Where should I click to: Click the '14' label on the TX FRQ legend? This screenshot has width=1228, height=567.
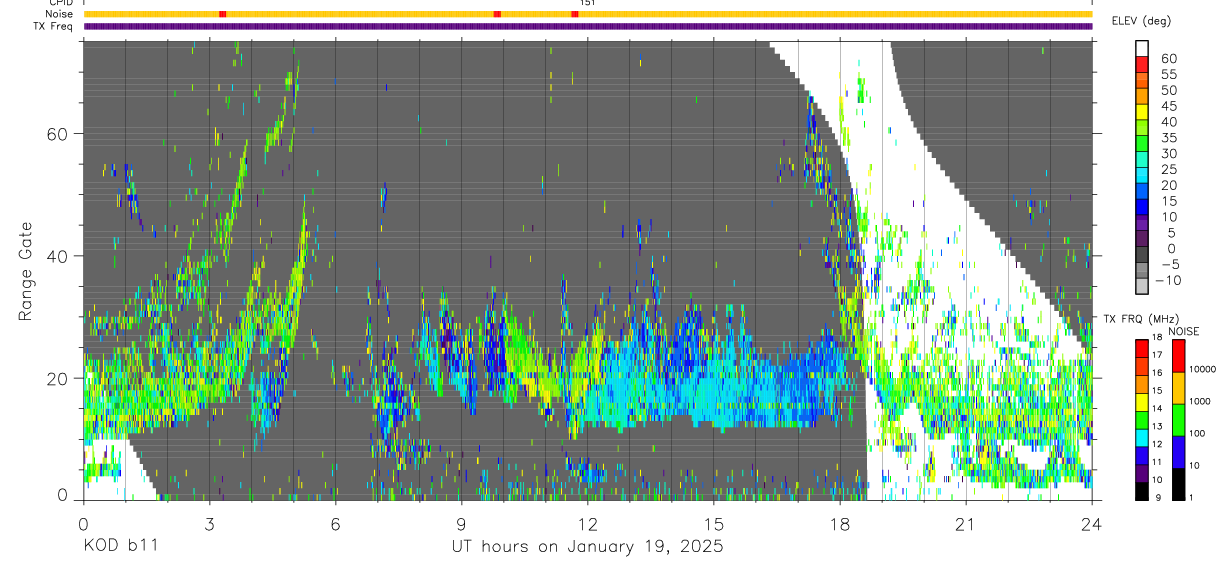point(1158,409)
